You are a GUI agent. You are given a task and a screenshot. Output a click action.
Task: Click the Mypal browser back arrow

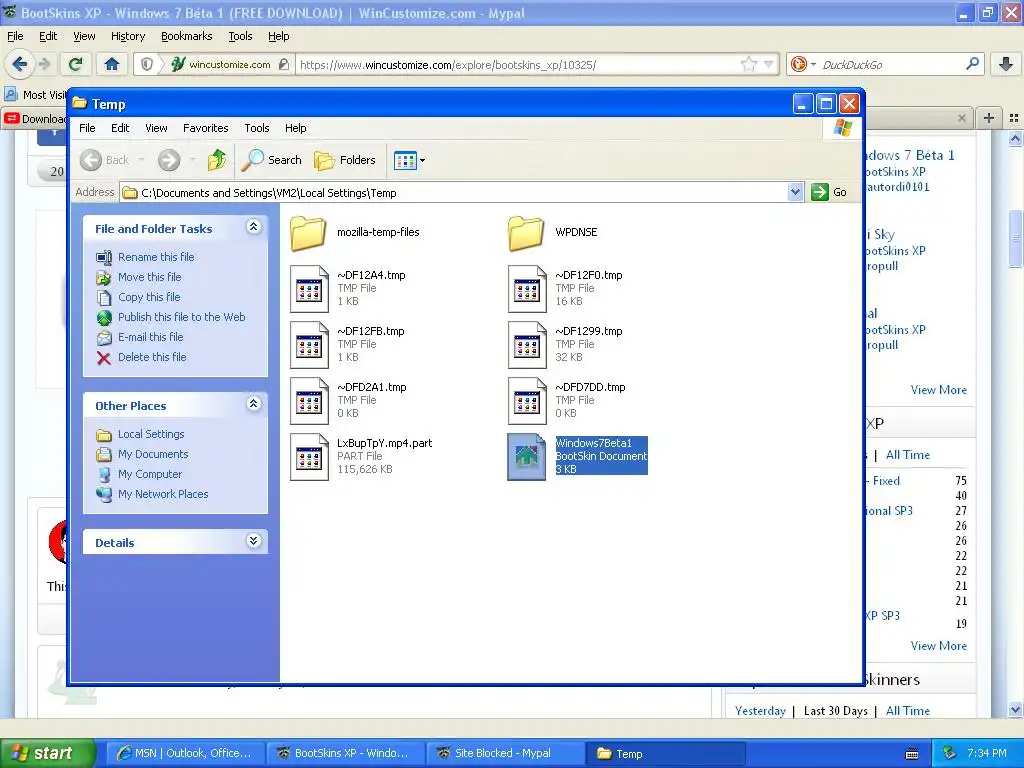20,64
